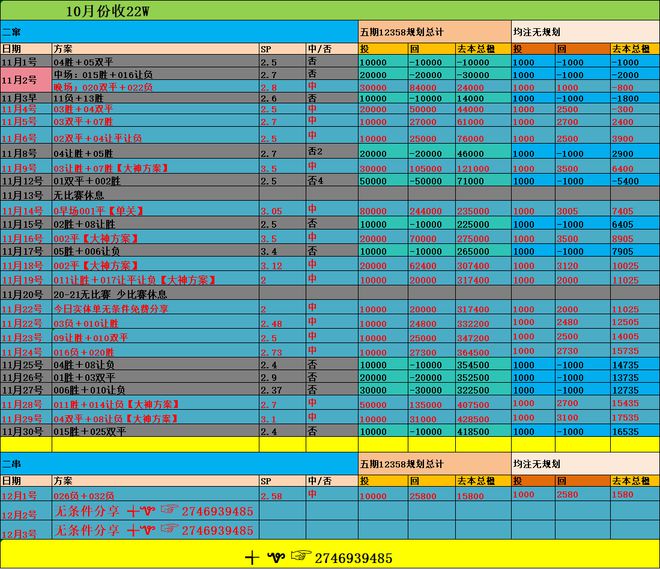
Task: Click the 244000 return amount cell
Action: coord(423,212)
